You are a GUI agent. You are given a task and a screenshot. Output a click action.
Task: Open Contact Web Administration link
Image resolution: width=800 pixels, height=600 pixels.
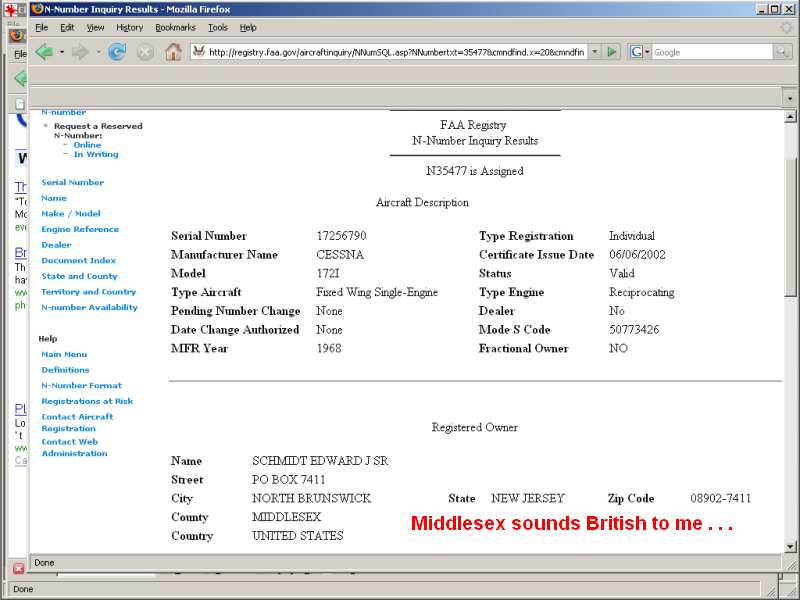tap(74, 447)
